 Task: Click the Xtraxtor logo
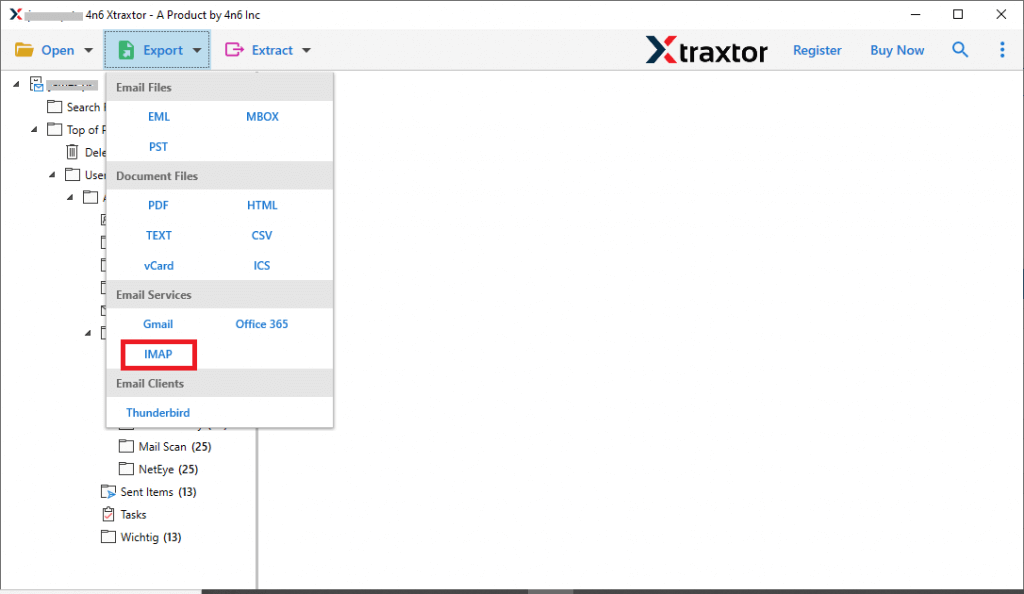click(x=707, y=49)
